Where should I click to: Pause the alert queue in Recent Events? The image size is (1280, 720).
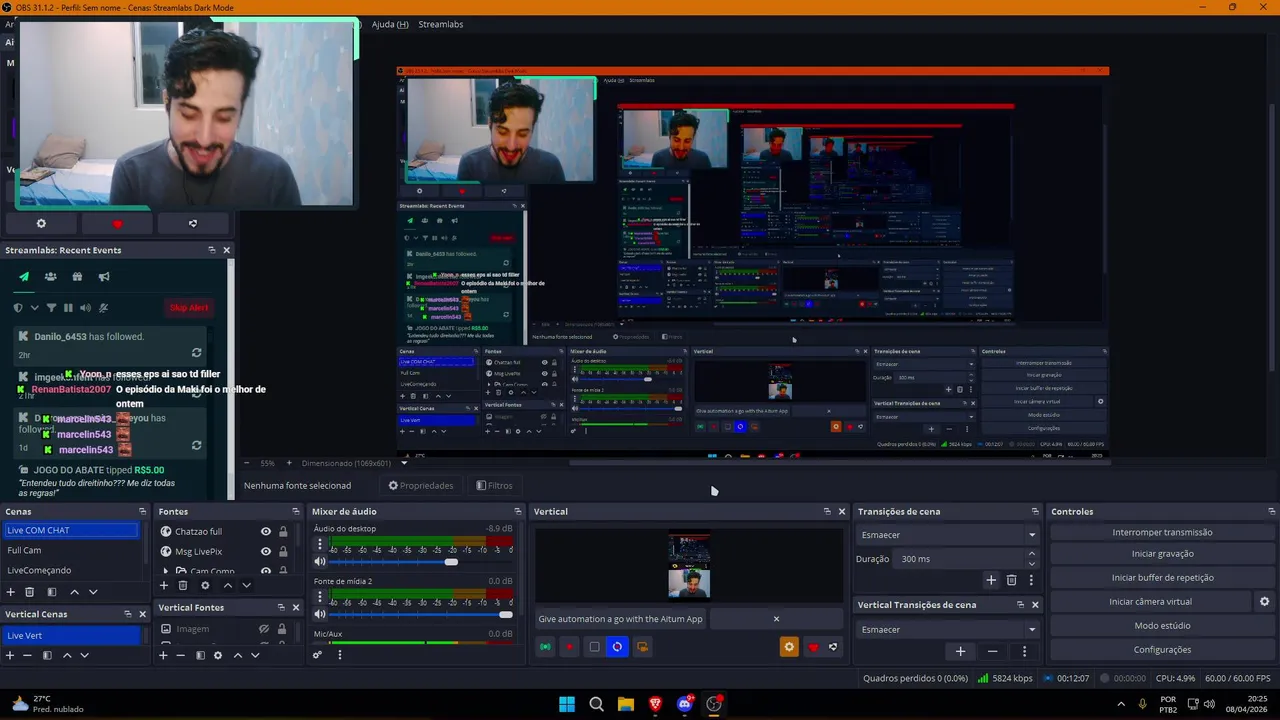[x=68, y=308]
